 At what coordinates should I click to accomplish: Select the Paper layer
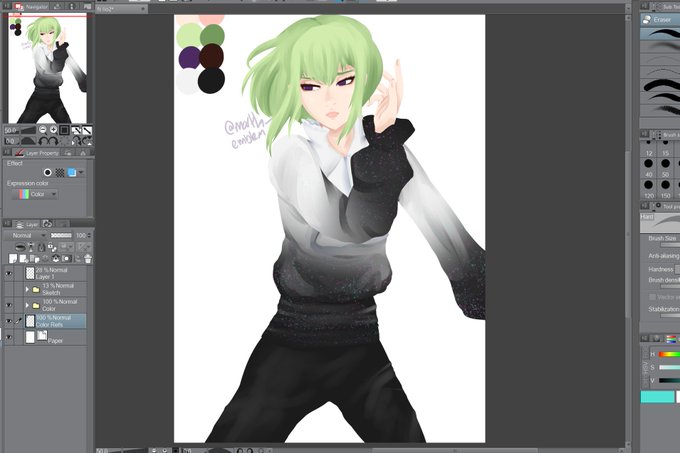pyautogui.click(x=55, y=337)
